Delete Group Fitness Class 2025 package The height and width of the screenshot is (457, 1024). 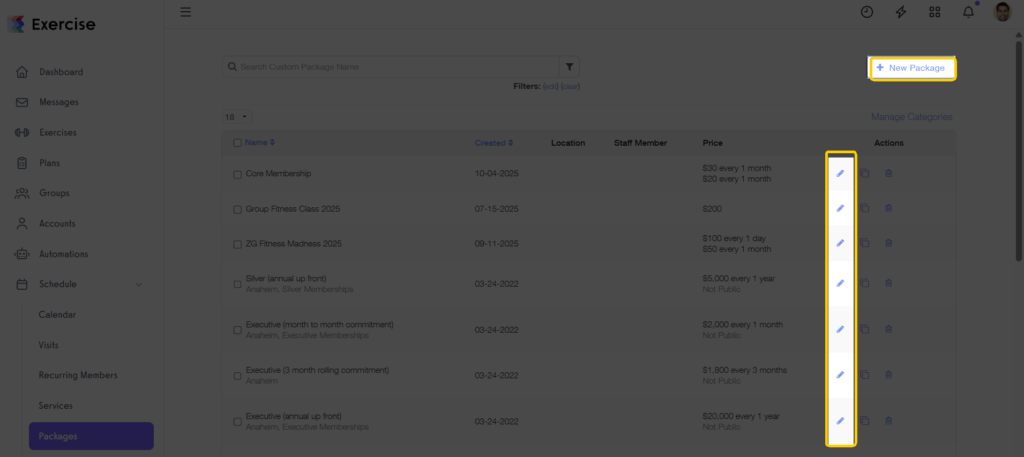(888, 208)
